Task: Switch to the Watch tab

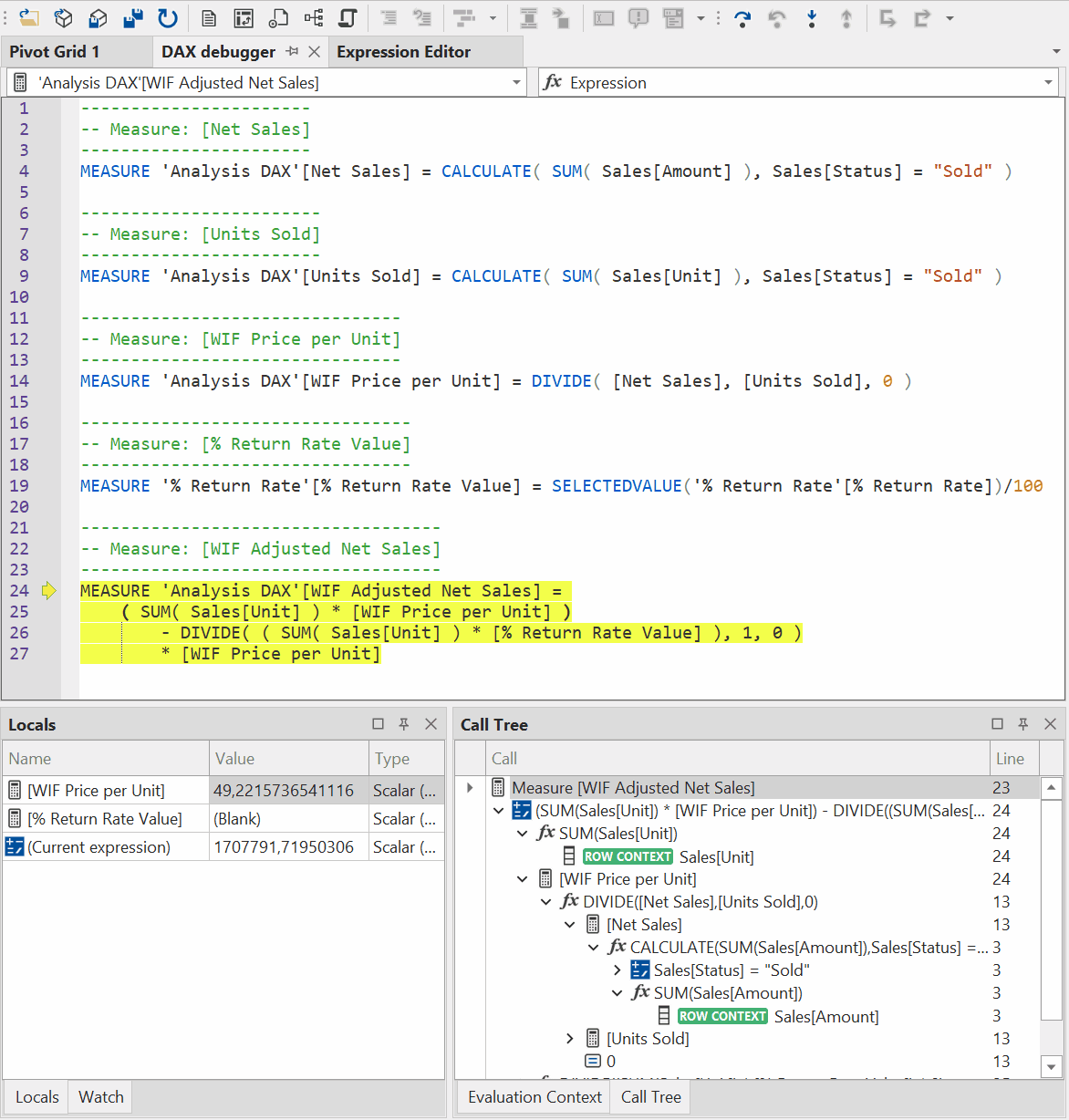Action: tap(100, 1097)
